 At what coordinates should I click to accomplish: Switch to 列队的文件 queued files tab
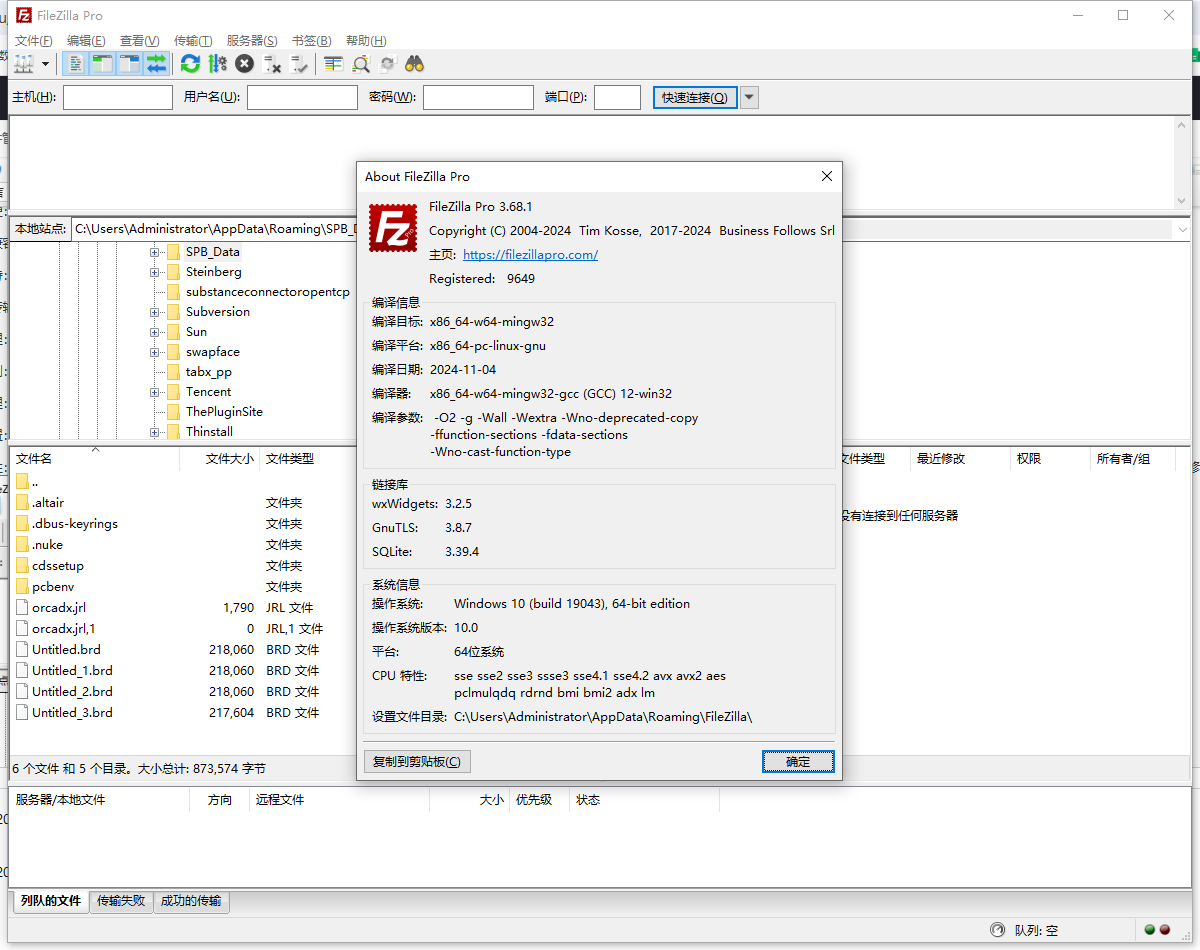(x=50, y=901)
